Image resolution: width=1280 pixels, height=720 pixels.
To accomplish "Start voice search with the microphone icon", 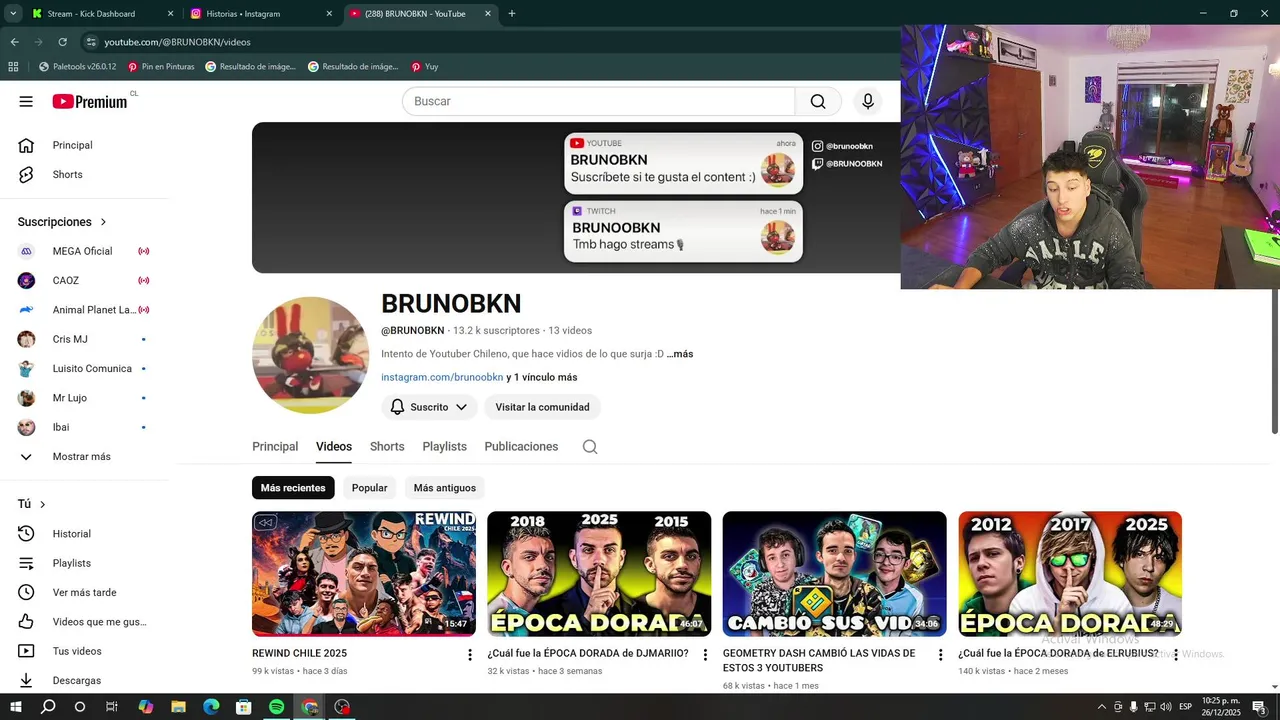I will pyautogui.click(x=868, y=101).
